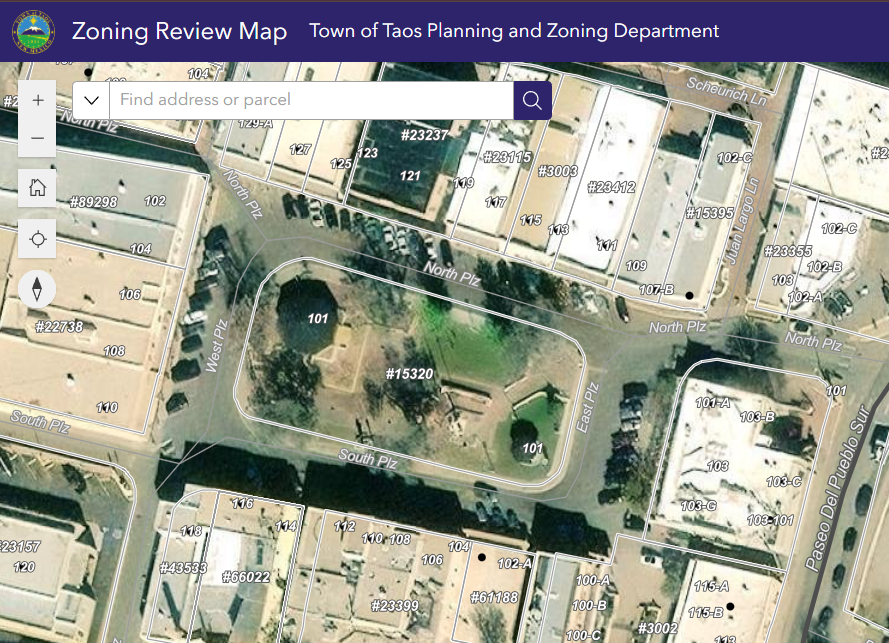Open the search source dropdown arrow
This screenshot has height=643, width=889.
(91, 100)
